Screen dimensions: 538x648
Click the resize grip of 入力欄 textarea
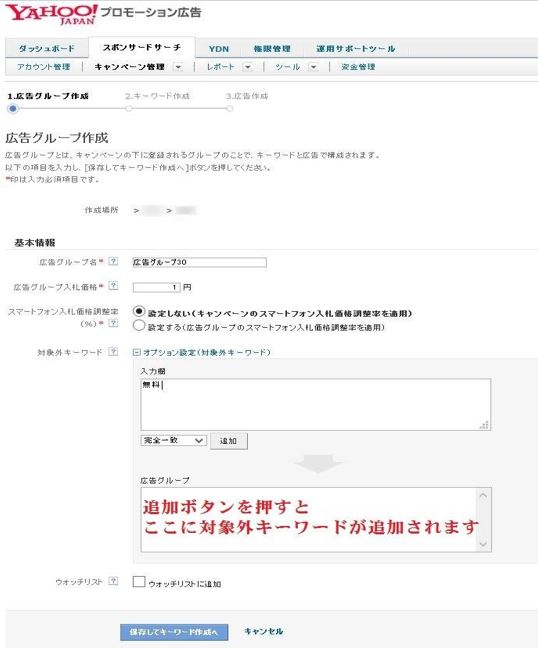485,425
